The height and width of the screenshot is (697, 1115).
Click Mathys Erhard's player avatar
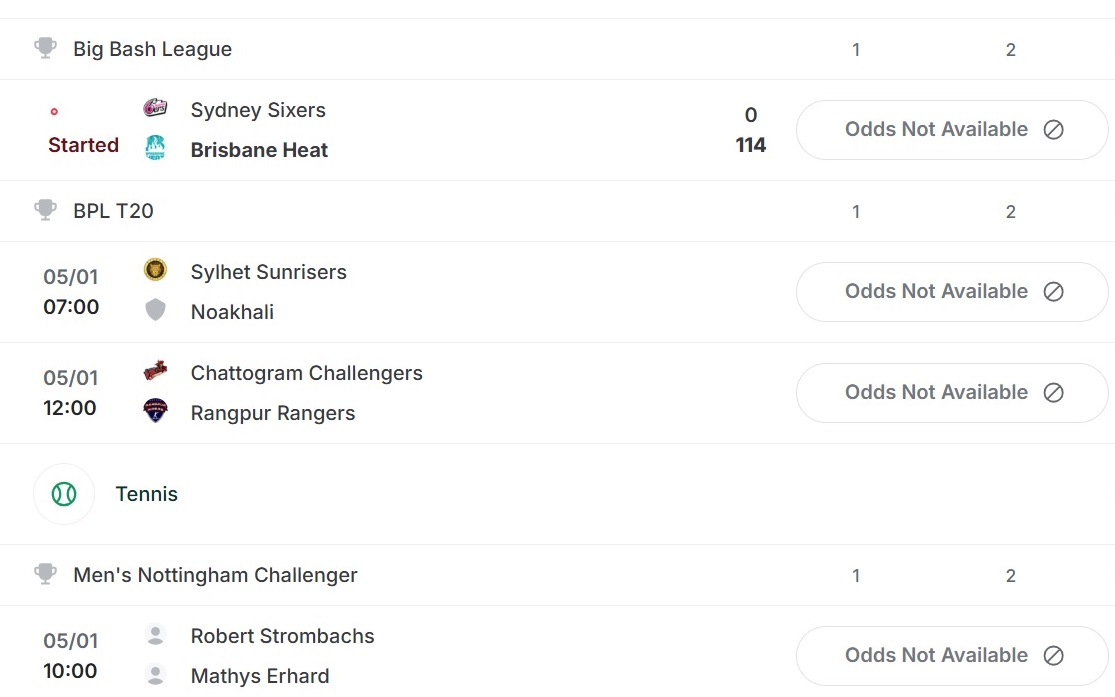155,673
